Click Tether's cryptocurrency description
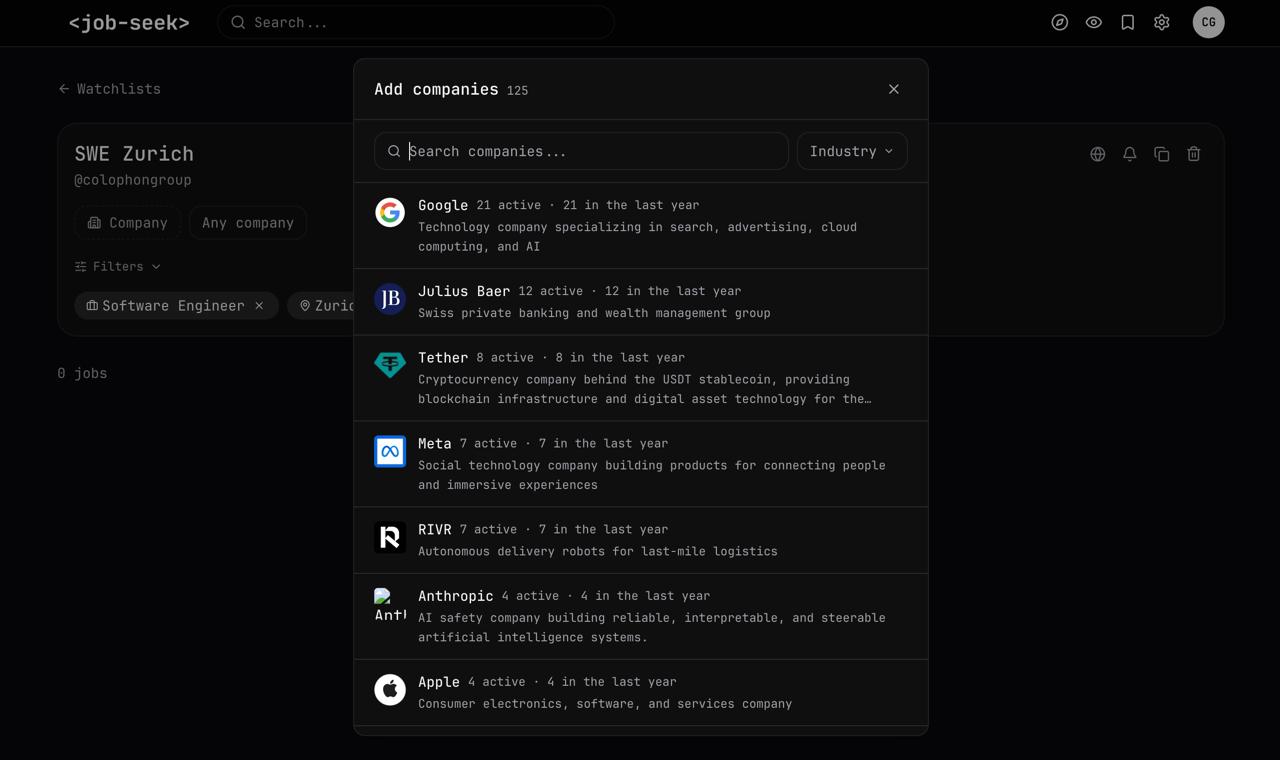Image resolution: width=1280 pixels, height=760 pixels. click(645, 389)
